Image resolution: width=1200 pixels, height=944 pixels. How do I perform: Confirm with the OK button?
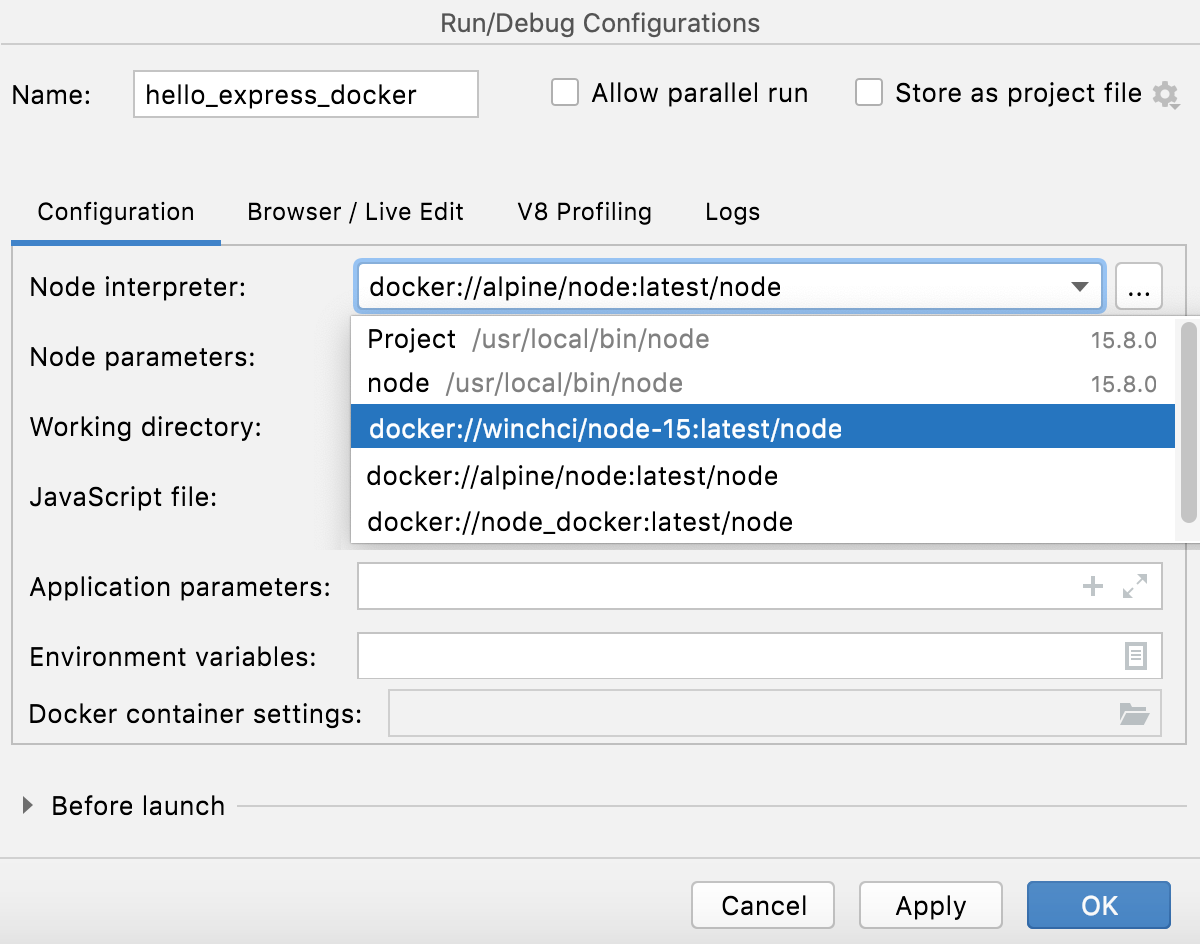click(x=1098, y=904)
